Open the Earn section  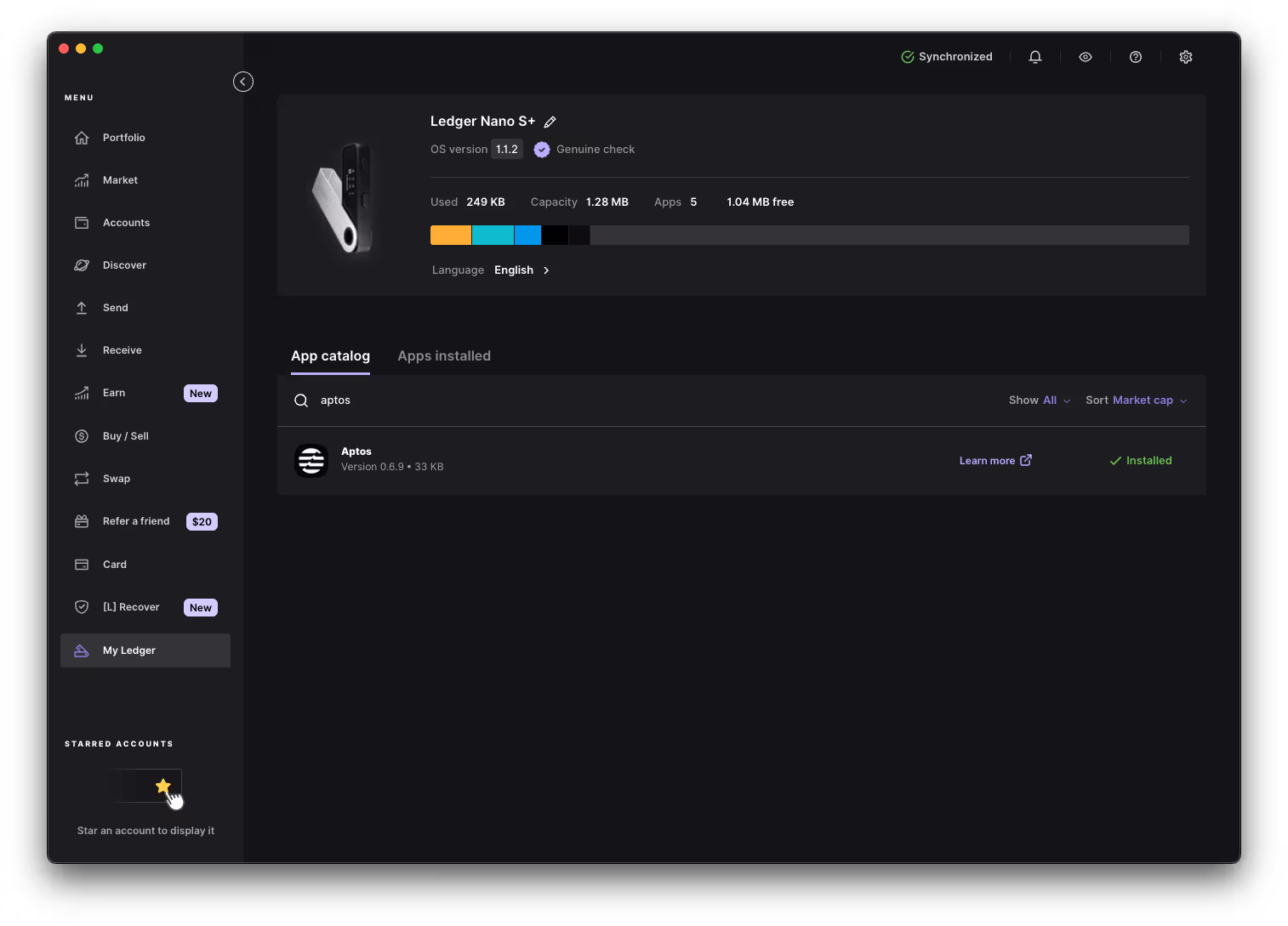point(145,393)
